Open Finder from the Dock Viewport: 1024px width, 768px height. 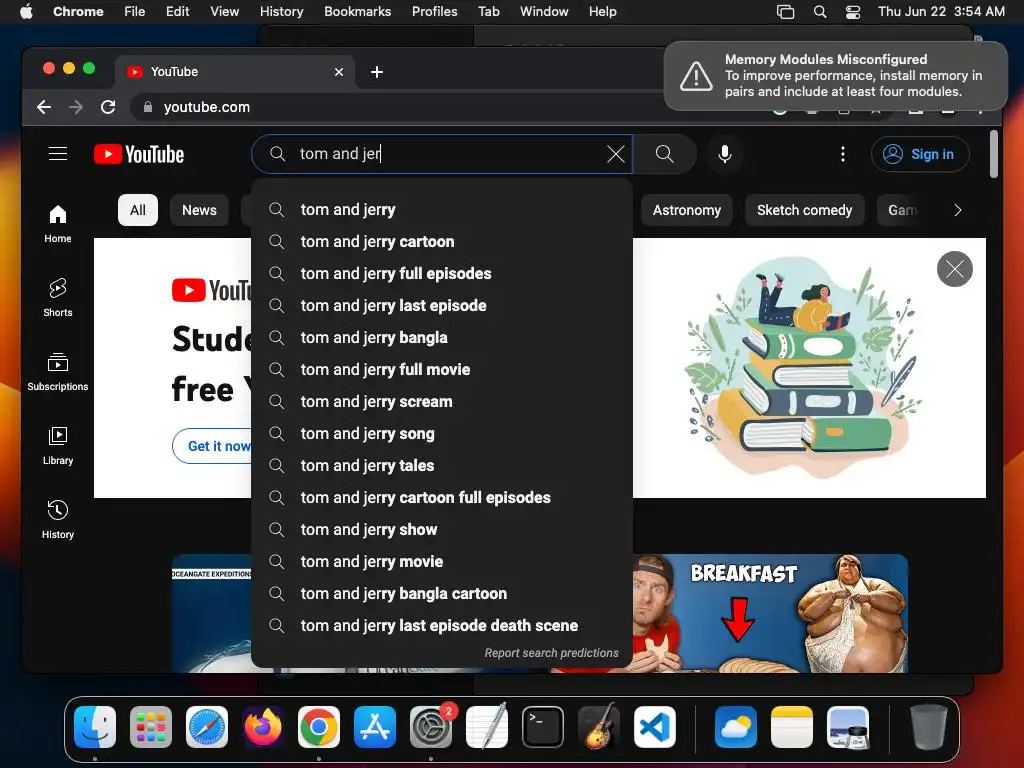(x=95, y=727)
